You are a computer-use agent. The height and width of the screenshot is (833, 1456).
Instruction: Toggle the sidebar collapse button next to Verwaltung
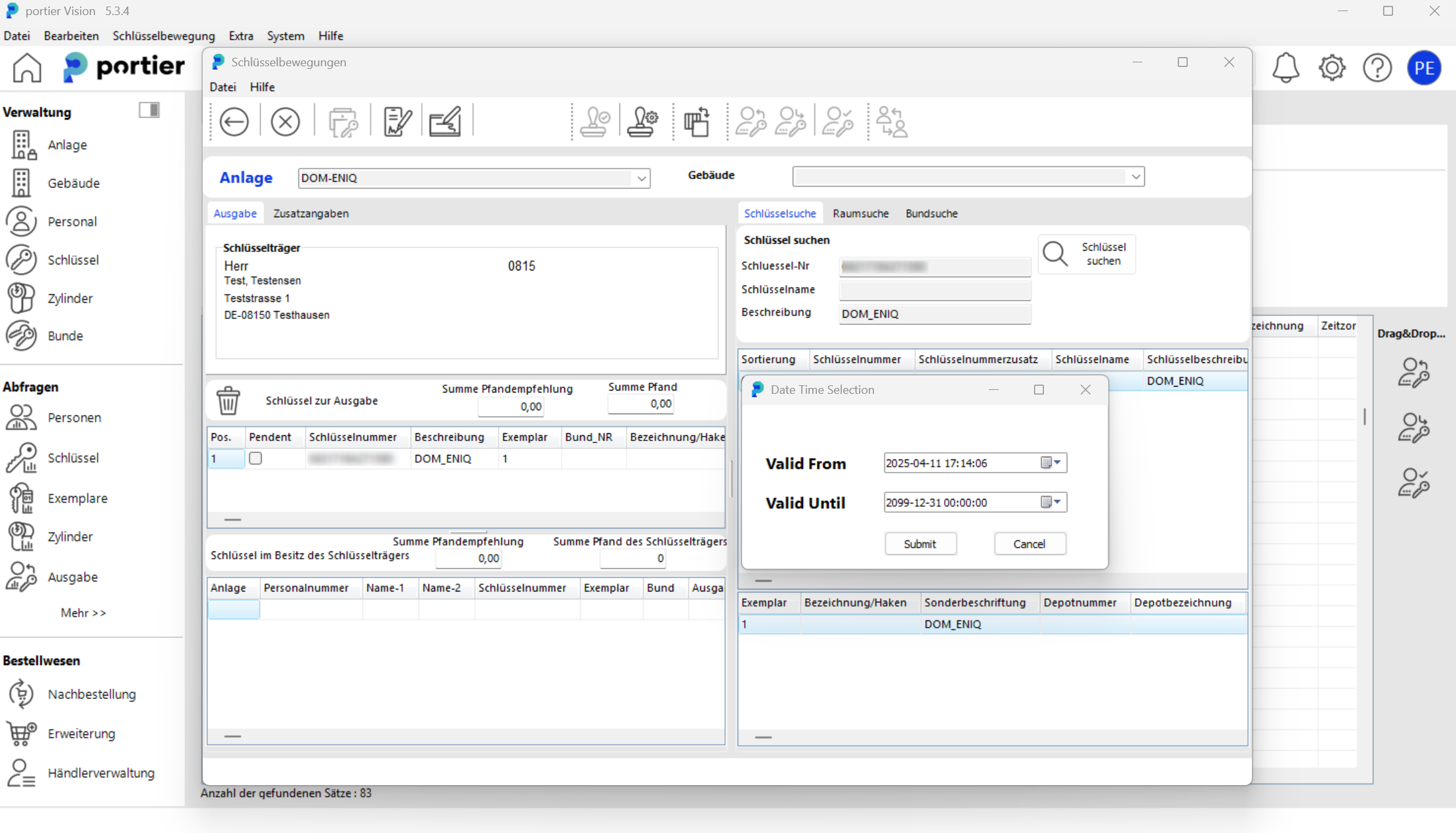149,110
